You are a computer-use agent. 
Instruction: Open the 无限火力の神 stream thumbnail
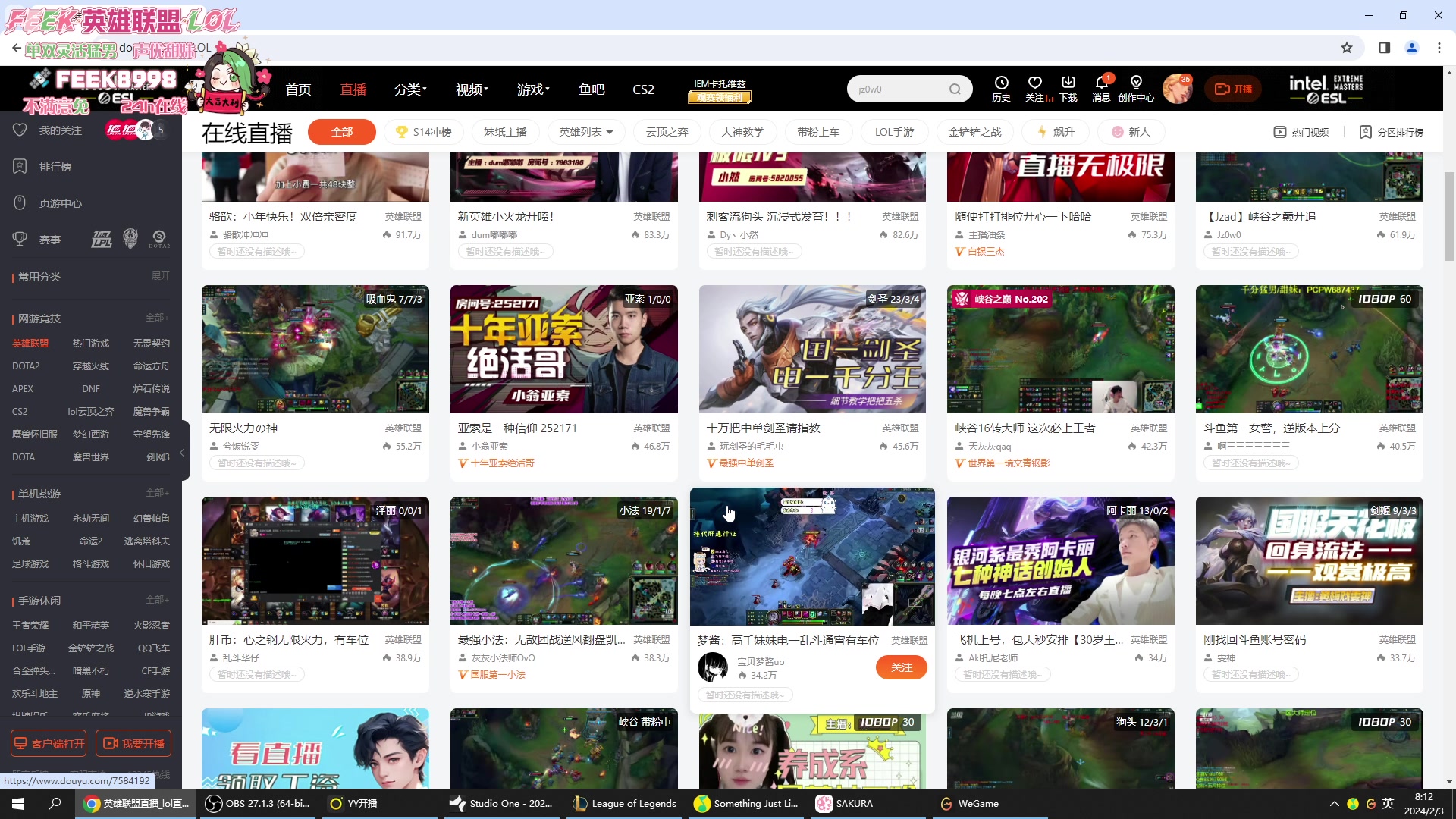point(315,349)
